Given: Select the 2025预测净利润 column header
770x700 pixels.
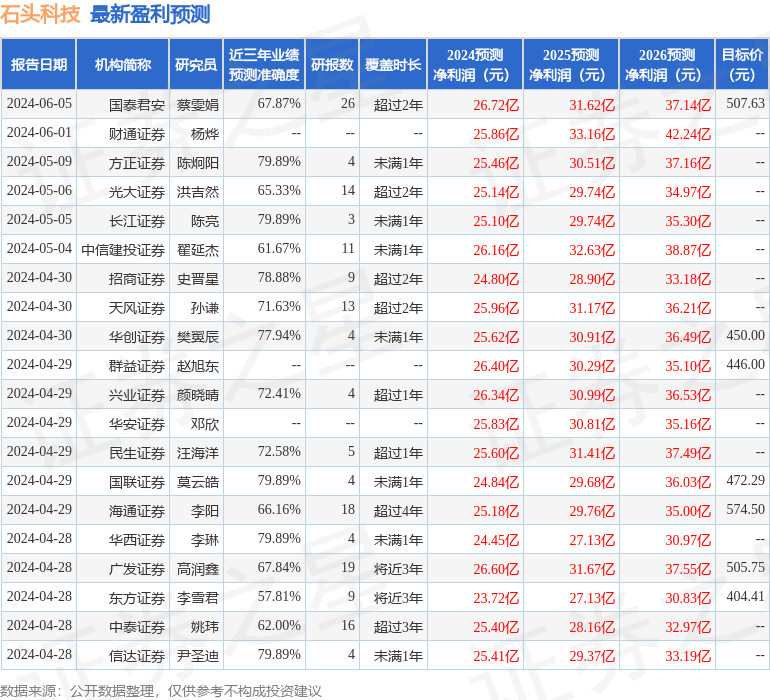Looking at the screenshot, I should [571, 64].
